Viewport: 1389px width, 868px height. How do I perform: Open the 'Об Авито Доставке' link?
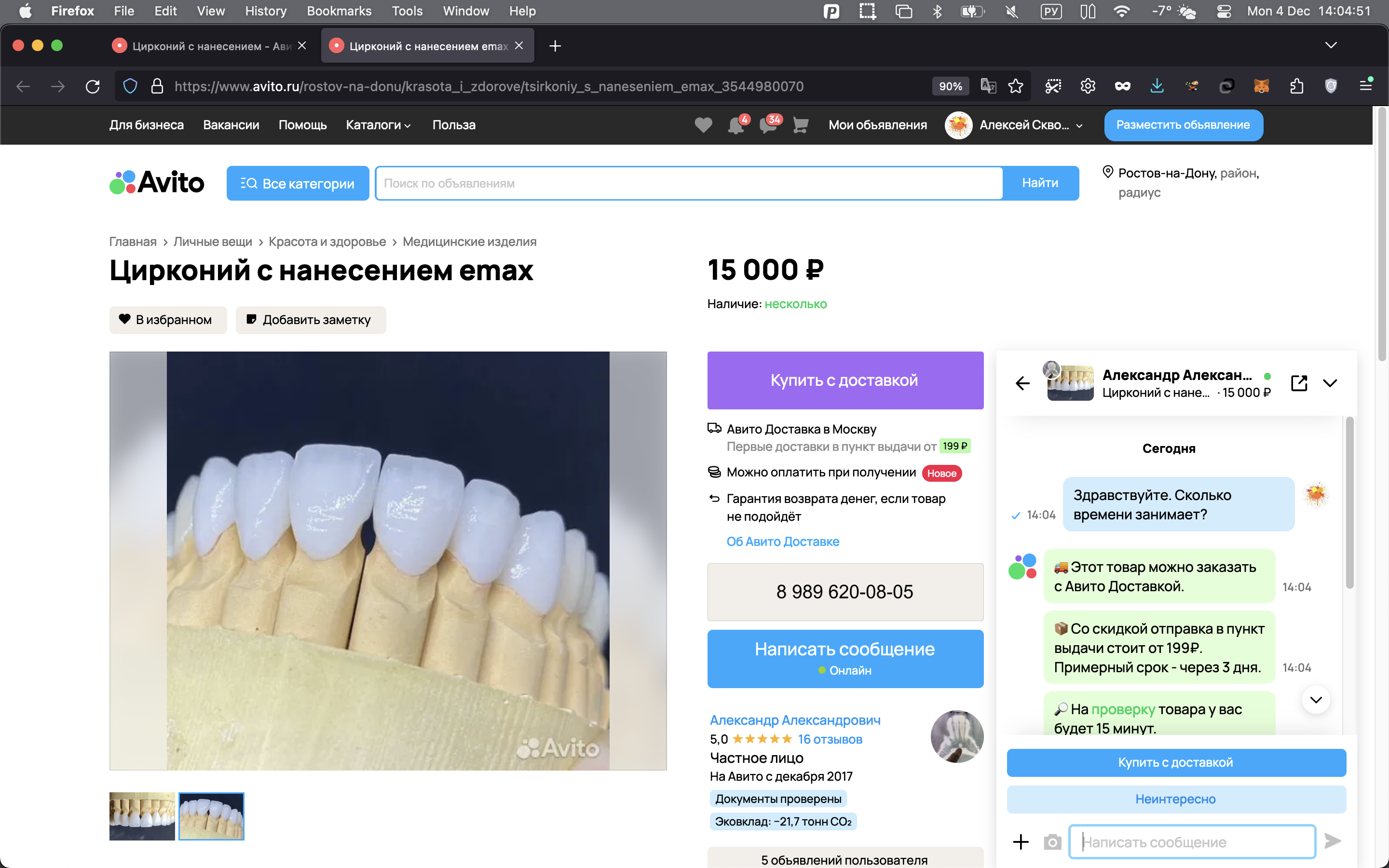pyautogui.click(x=783, y=542)
